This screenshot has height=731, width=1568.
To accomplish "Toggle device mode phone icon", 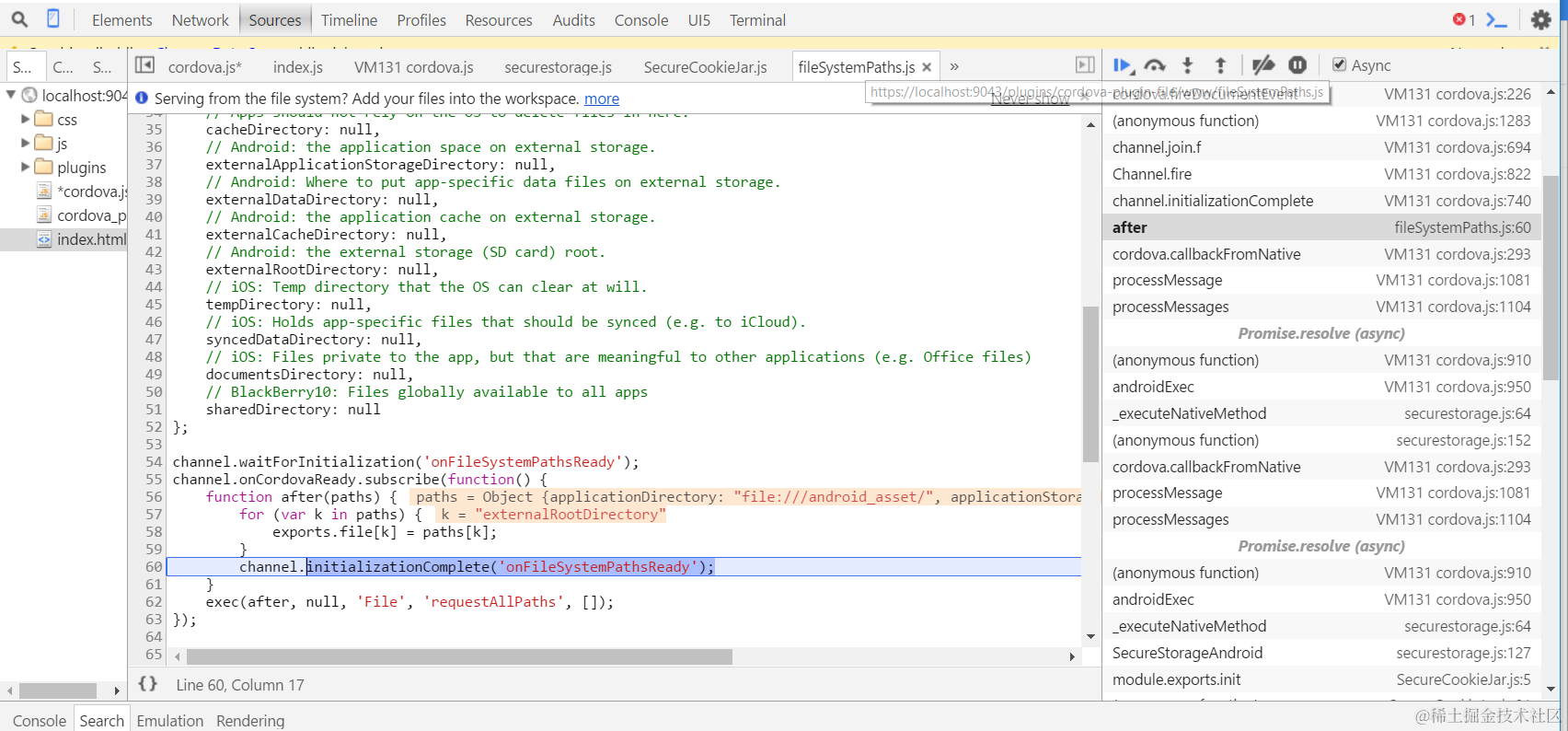I will point(53,18).
